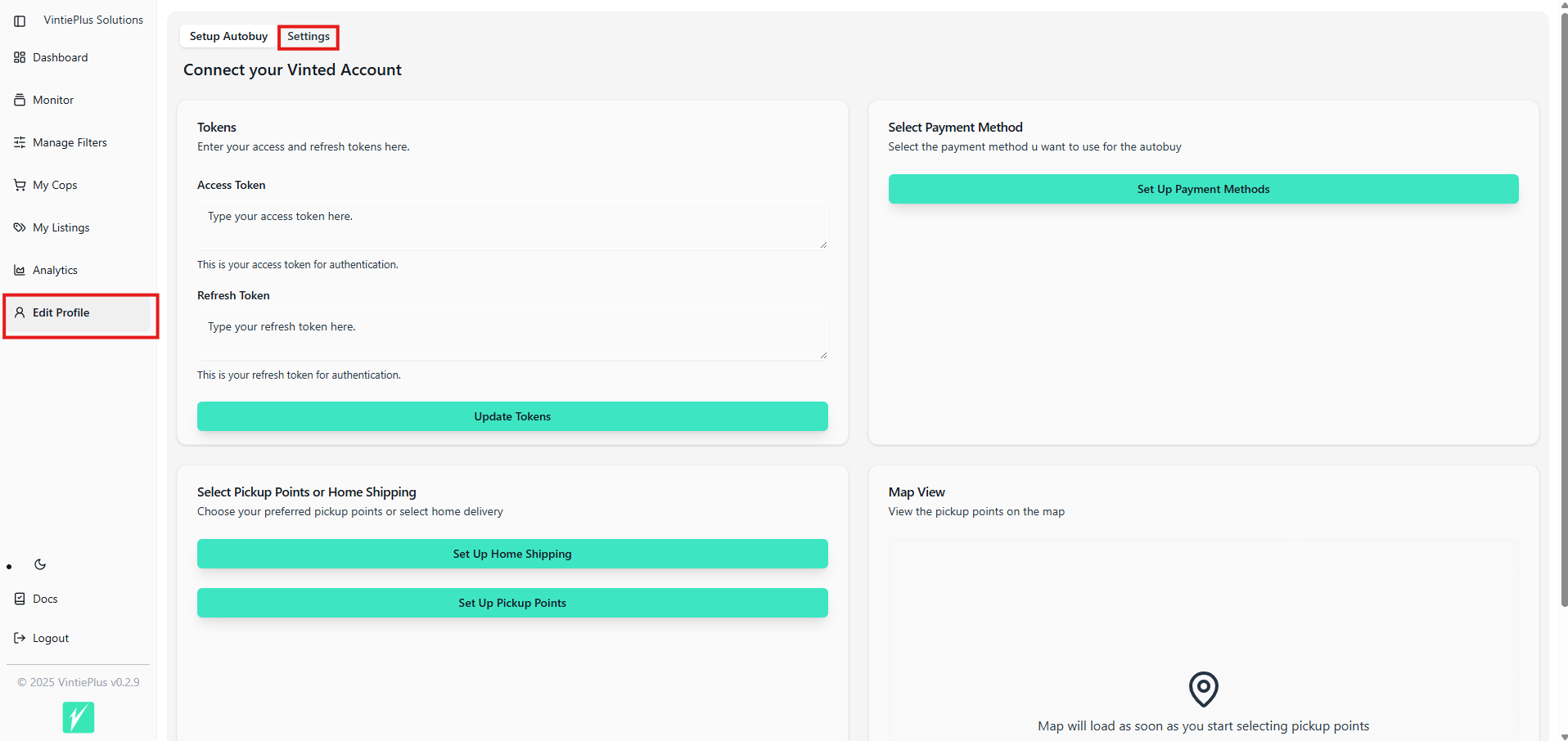Click the Manage Filters sliders icon
The height and width of the screenshot is (741, 1568).
tap(20, 142)
